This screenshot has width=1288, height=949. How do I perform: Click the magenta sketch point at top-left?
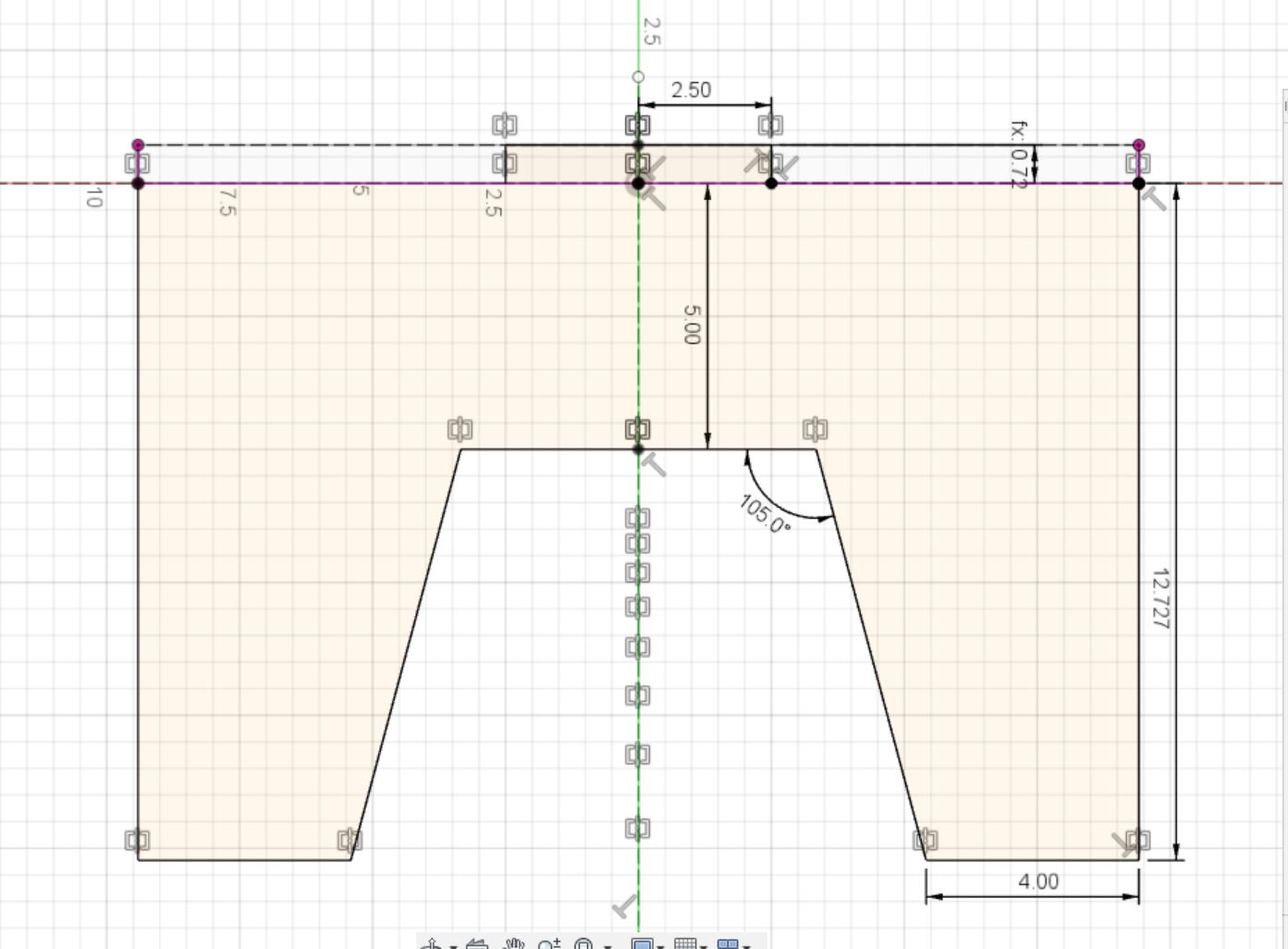point(139,145)
